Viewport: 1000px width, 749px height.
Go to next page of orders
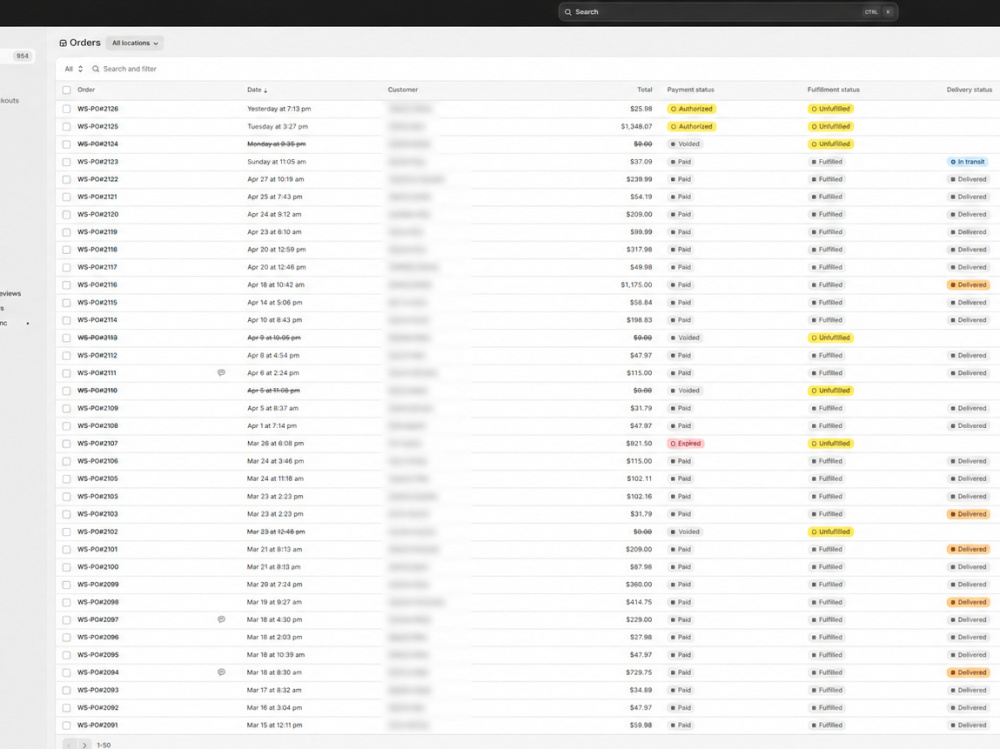pos(84,745)
